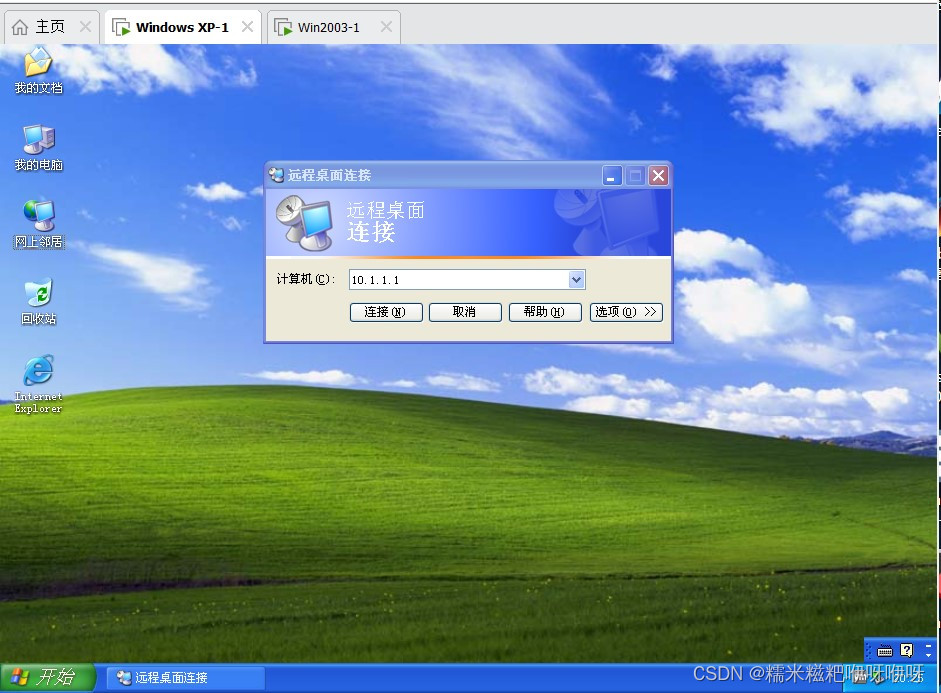Select the 回收站 recycle bin icon
The image size is (941, 693).
[38, 302]
